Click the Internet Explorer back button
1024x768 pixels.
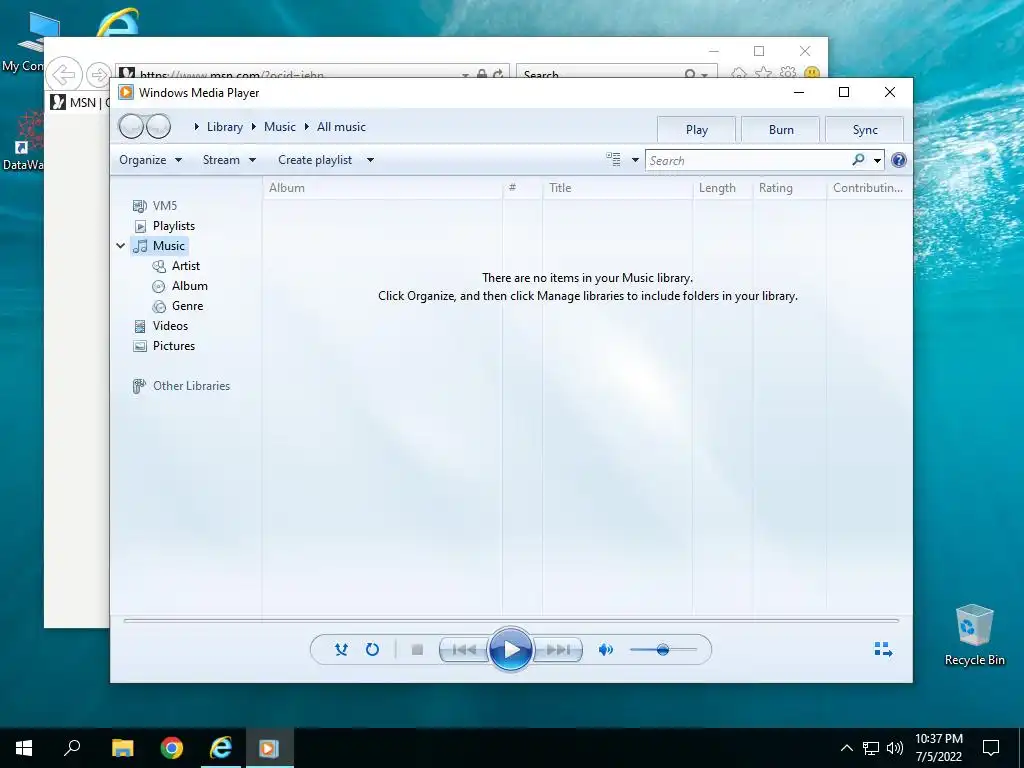(x=63, y=74)
